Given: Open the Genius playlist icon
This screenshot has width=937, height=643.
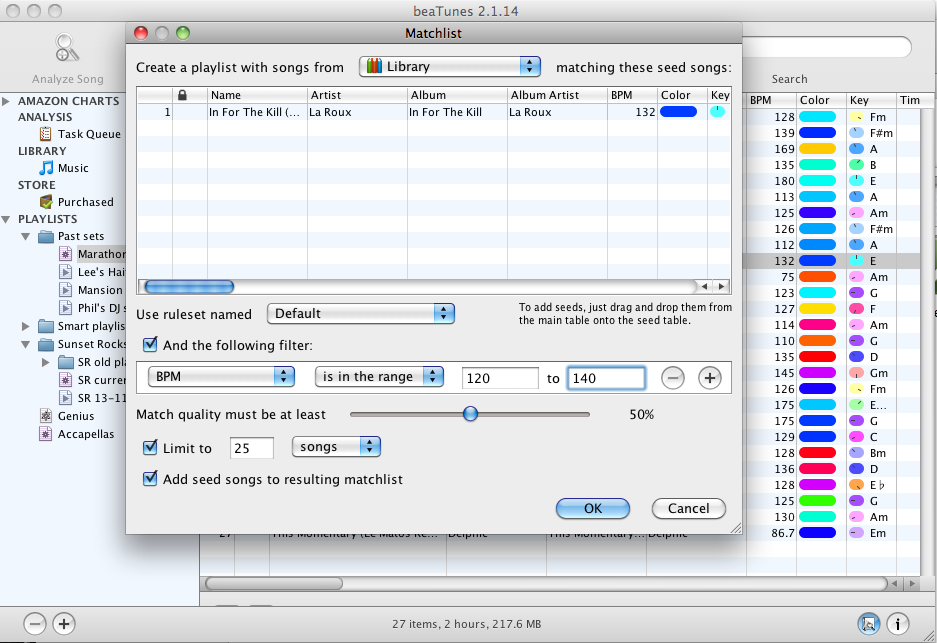Looking at the screenshot, I should [45, 416].
